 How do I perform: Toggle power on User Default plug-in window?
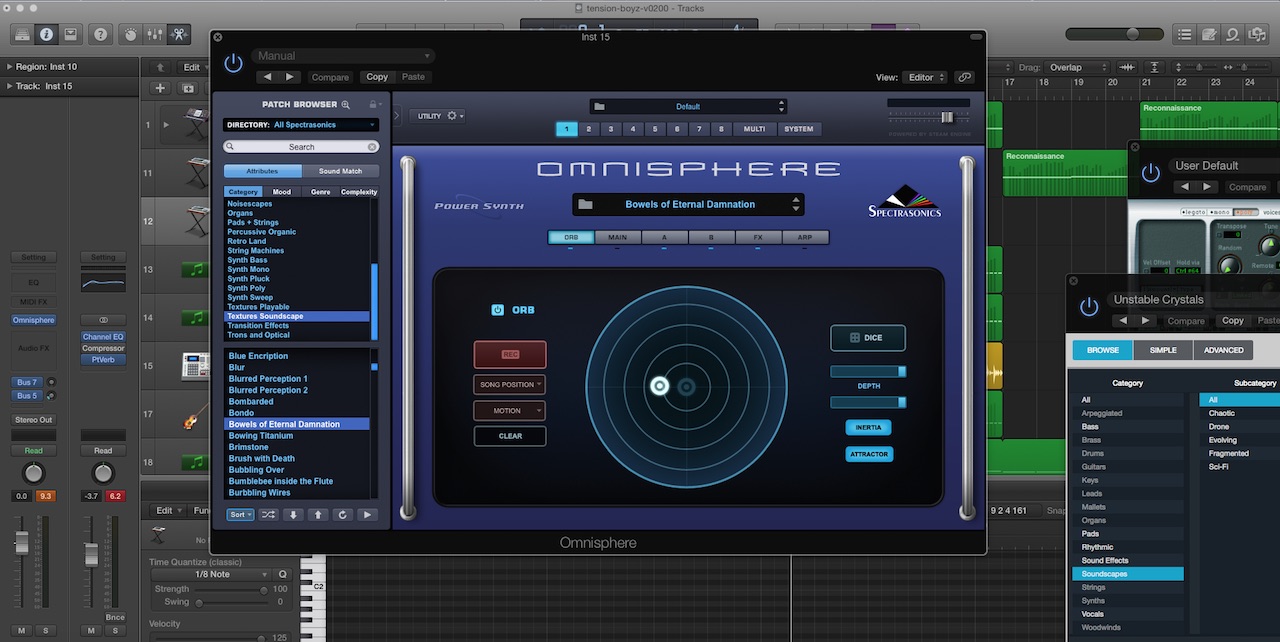tap(1151, 172)
